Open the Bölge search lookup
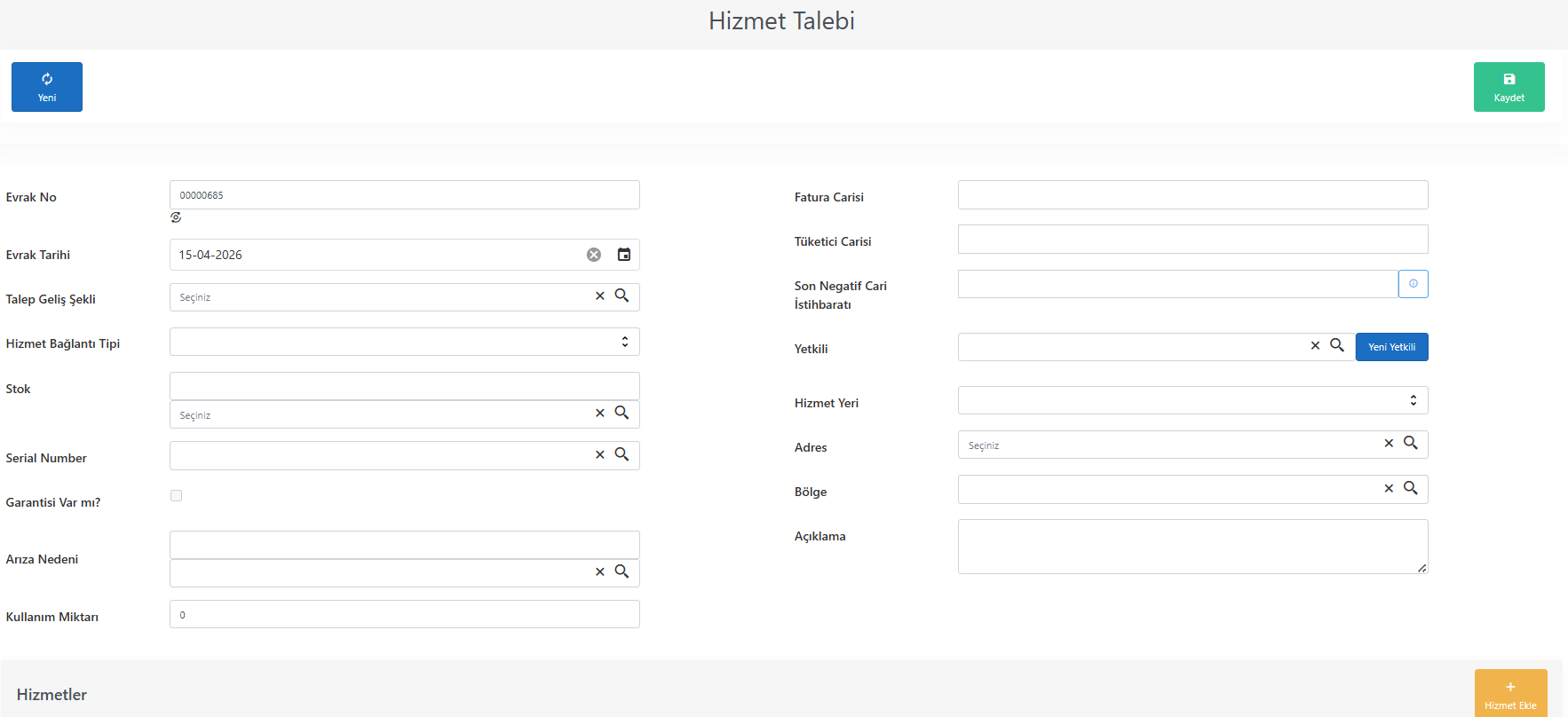The height and width of the screenshot is (717, 1568). click(x=1411, y=488)
